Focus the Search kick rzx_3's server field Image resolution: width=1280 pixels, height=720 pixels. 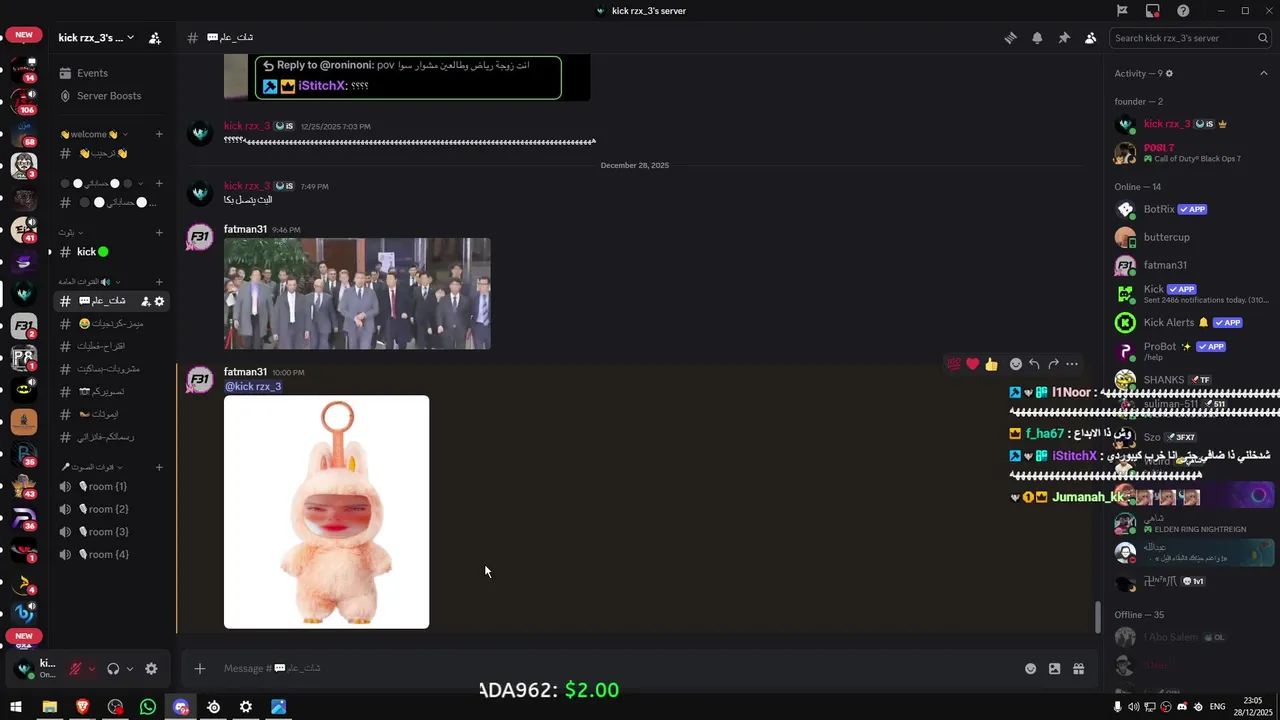(1189, 38)
